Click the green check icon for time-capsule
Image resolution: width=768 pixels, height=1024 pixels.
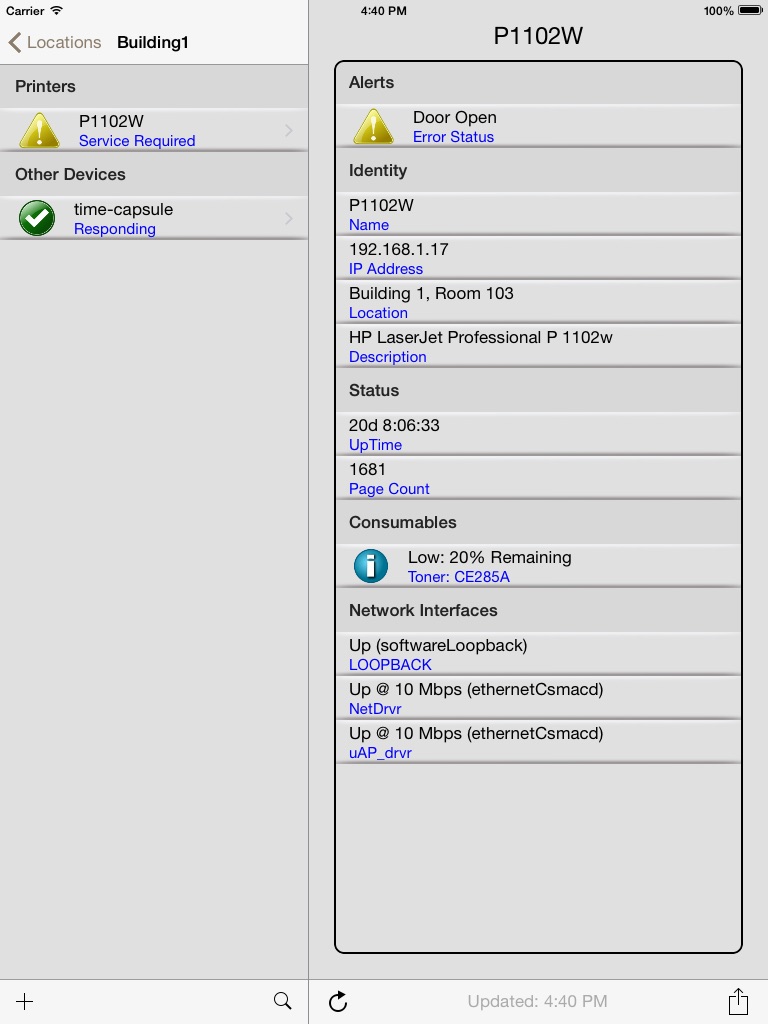point(37,217)
